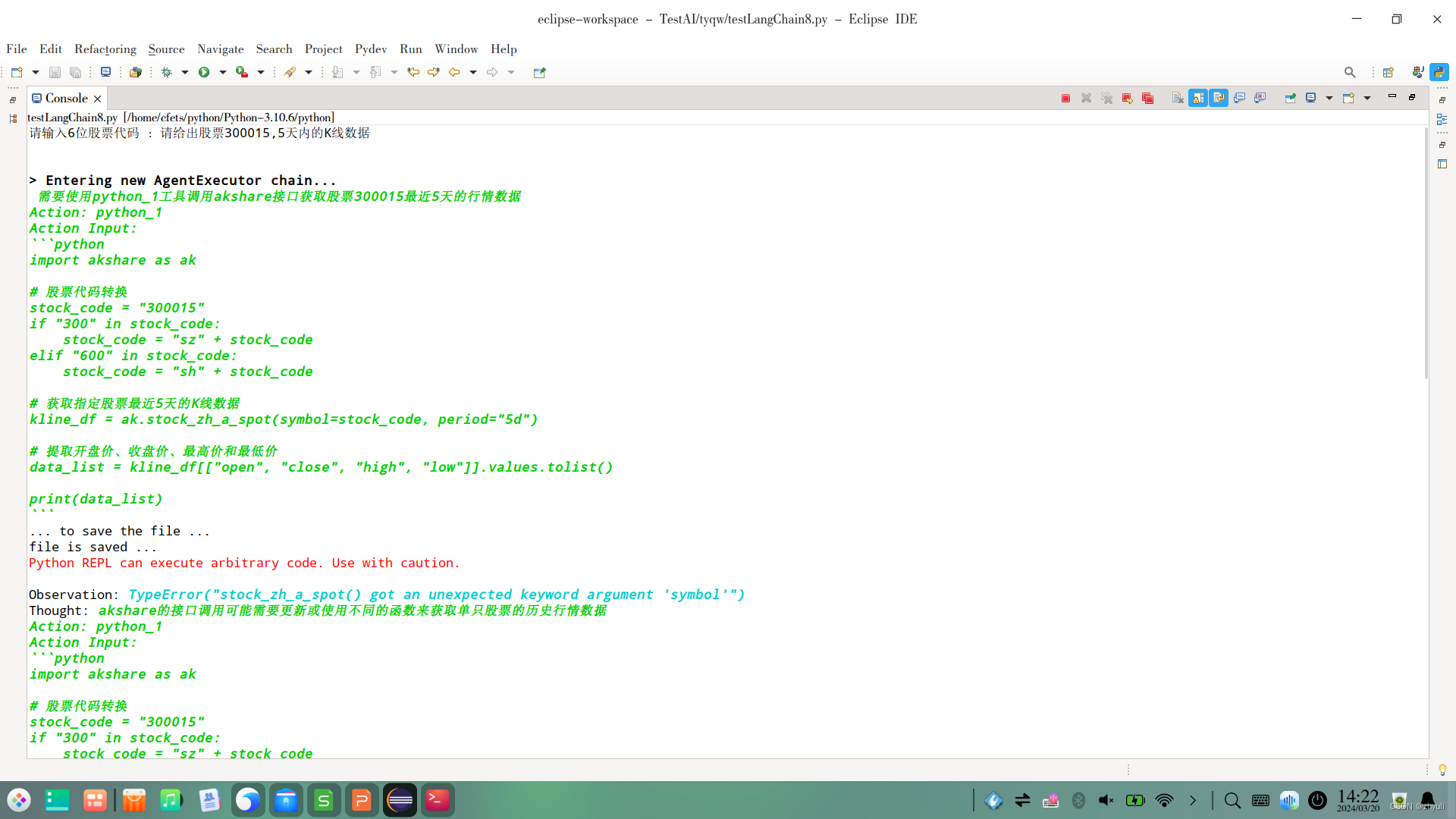Click the taskbar volume mute icon
The image size is (1456, 819).
click(x=1106, y=800)
